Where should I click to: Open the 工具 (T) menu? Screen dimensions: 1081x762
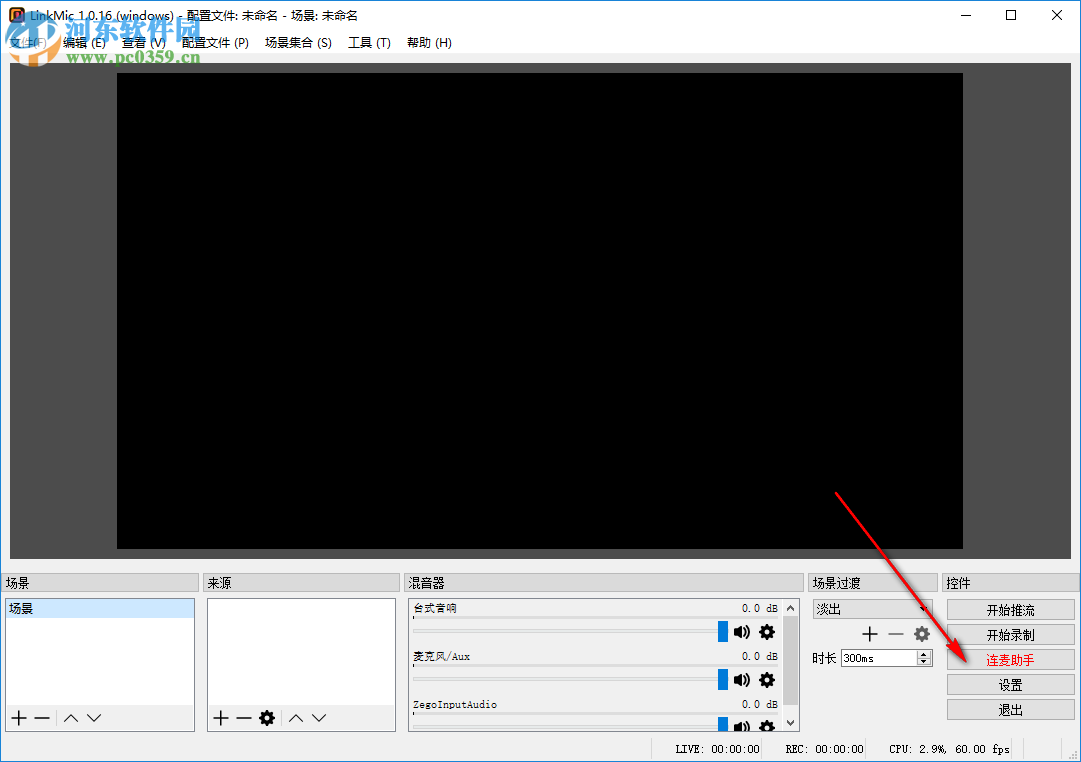click(370, 43)
